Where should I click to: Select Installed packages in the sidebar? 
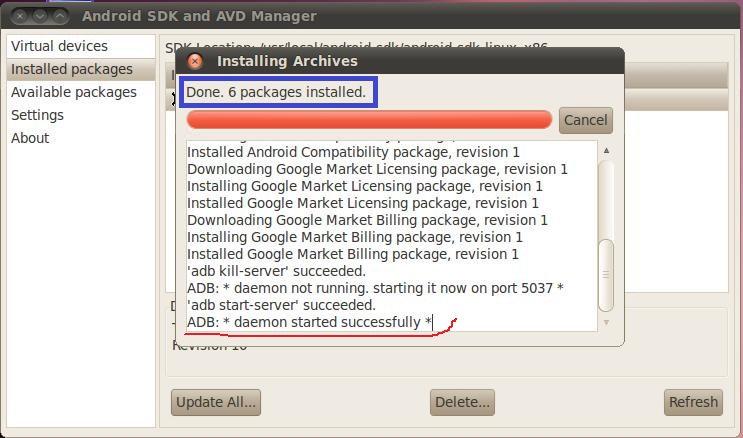click(x=71, y=69)
